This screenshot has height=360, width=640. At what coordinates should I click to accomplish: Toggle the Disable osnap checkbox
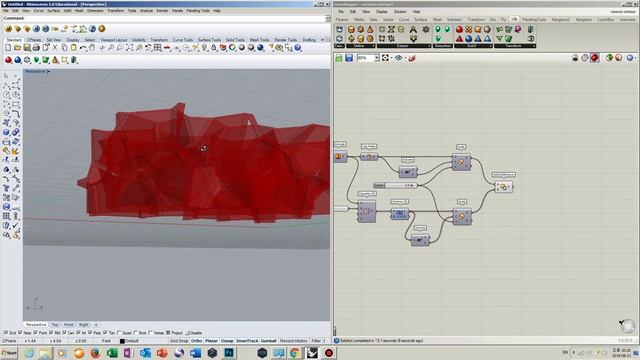tap(187, 333)
